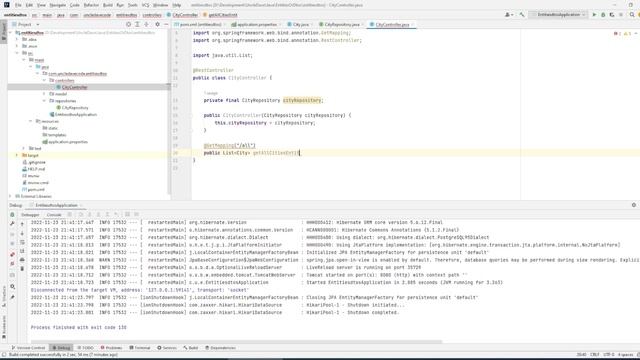
Task: Open the TODO tool window
Action: [85, 348]
